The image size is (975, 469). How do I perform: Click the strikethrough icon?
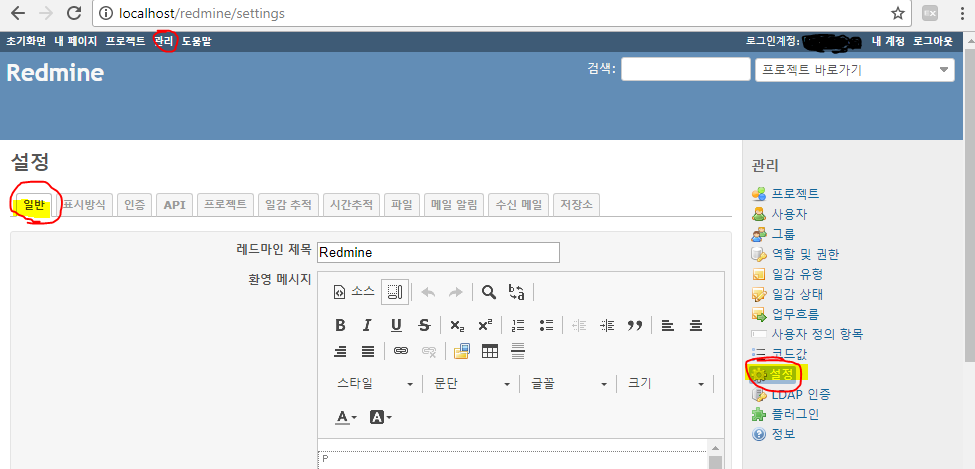(424, 325)
